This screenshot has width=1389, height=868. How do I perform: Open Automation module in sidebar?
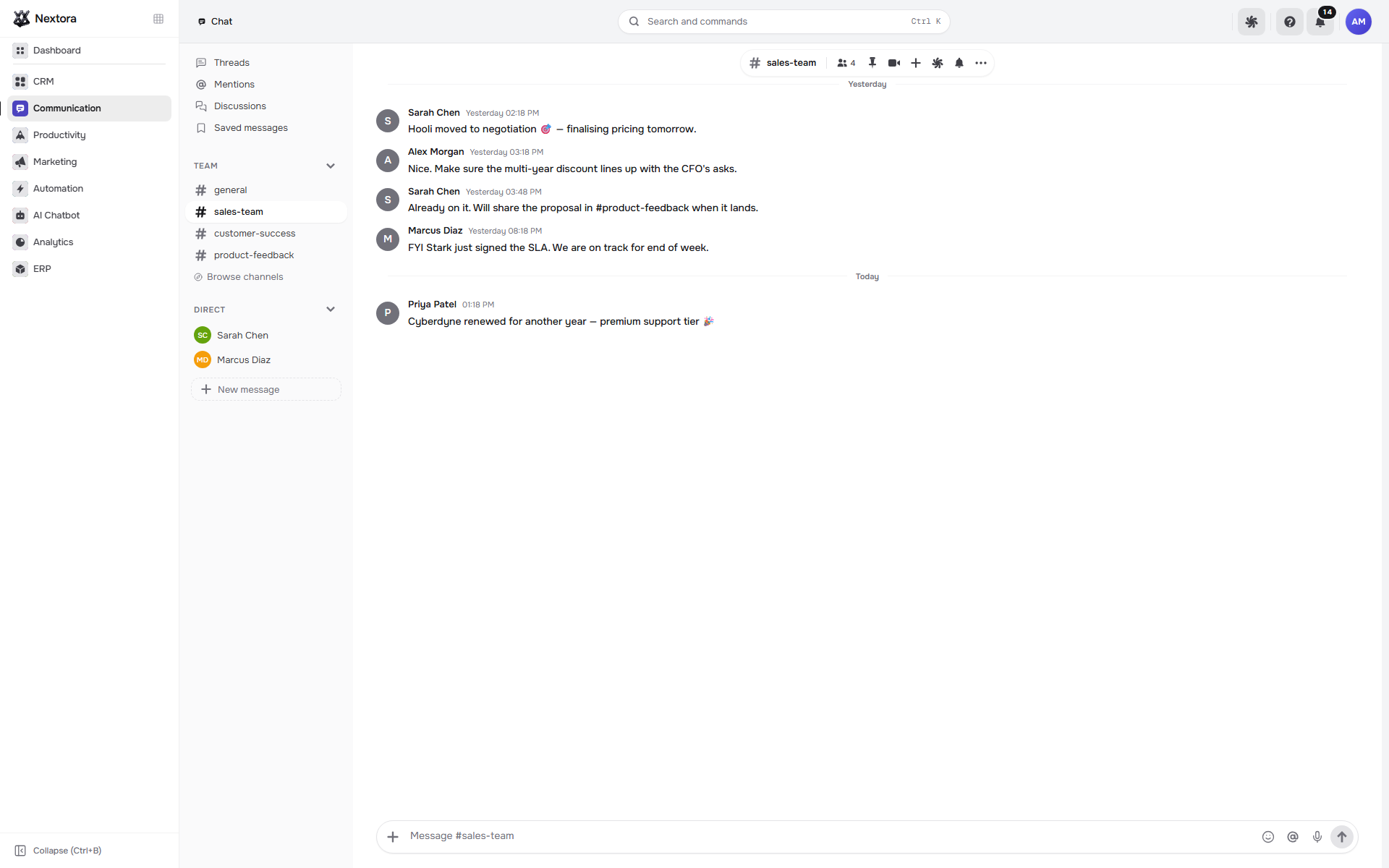[89, 189]
